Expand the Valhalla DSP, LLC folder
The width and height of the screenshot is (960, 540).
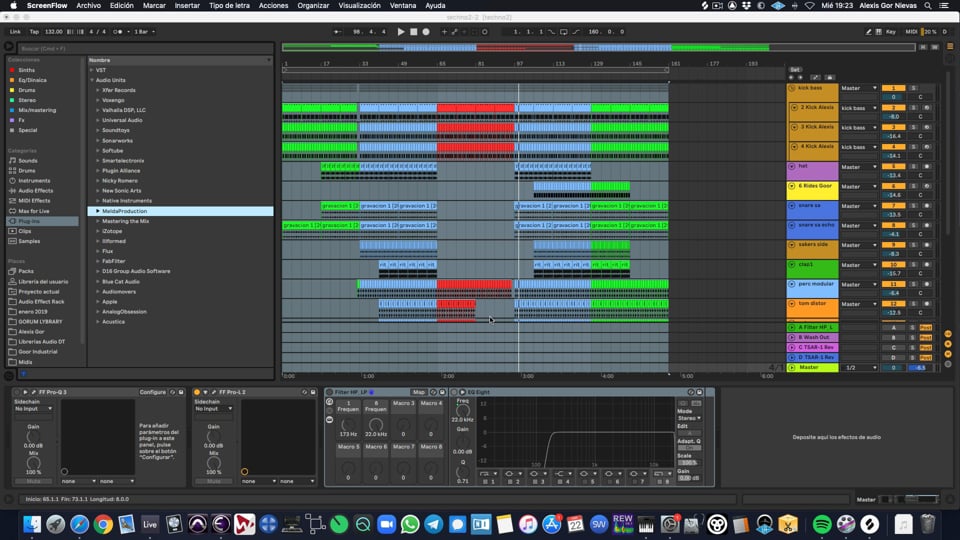click(98, 110)
